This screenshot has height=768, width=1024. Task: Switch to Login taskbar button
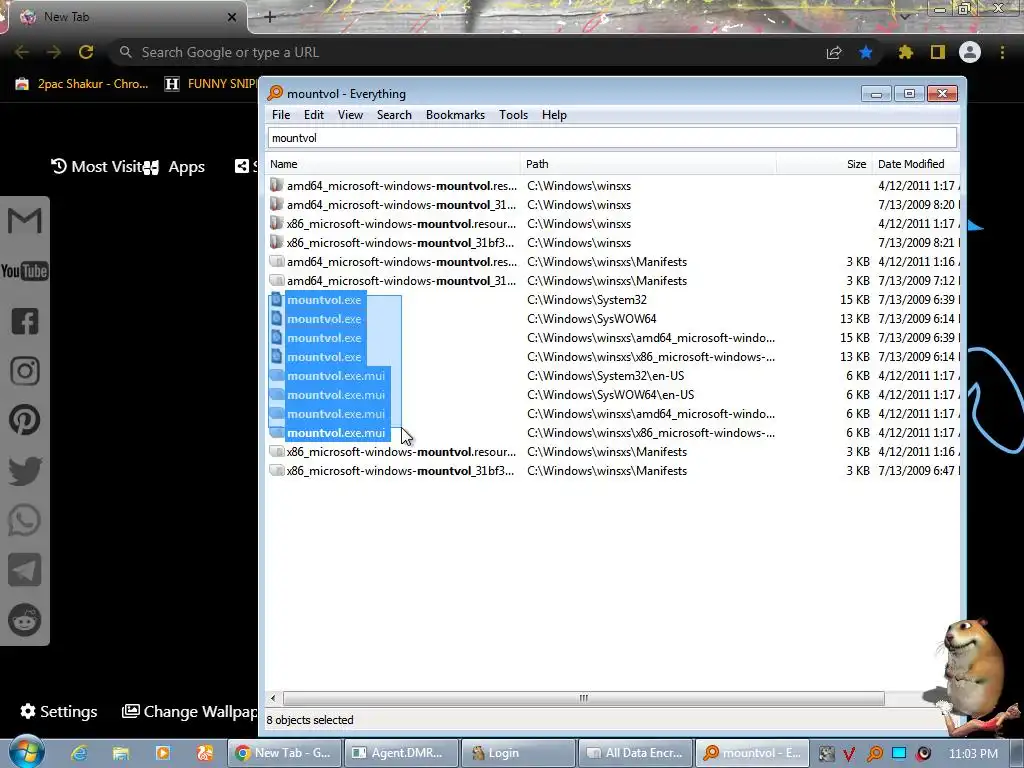(x=518, y=753)
